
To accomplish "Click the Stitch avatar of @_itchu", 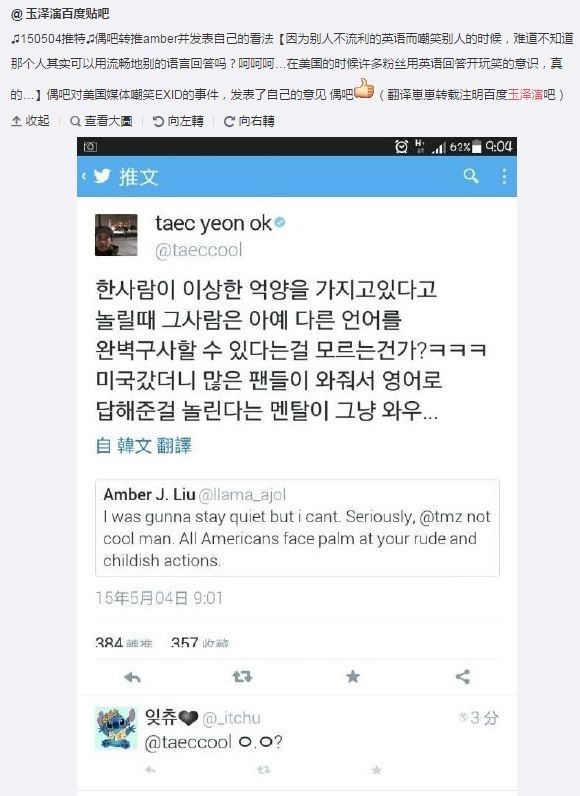I will click(x=116, y=728).
